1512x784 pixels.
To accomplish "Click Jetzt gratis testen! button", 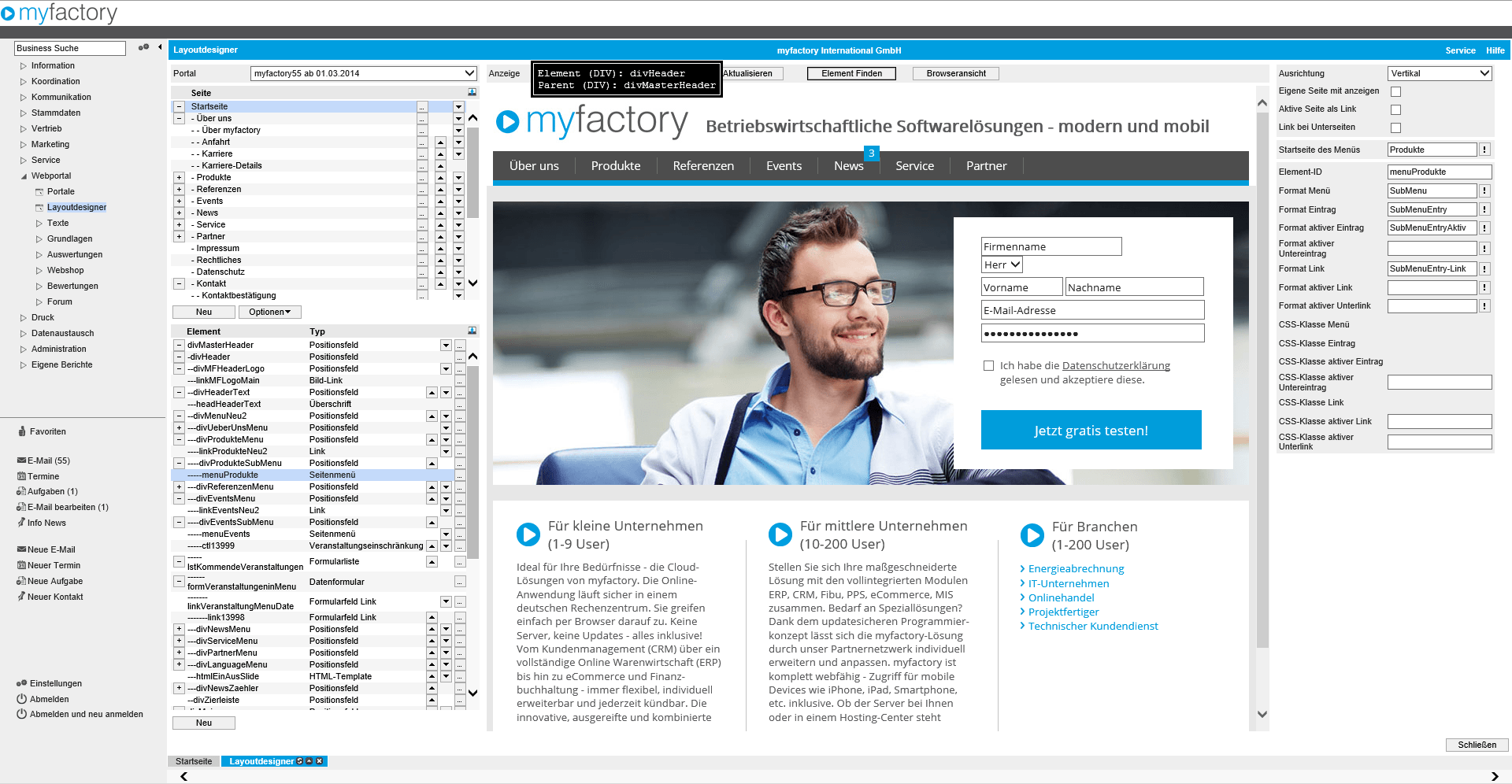I will [1091, 430].
